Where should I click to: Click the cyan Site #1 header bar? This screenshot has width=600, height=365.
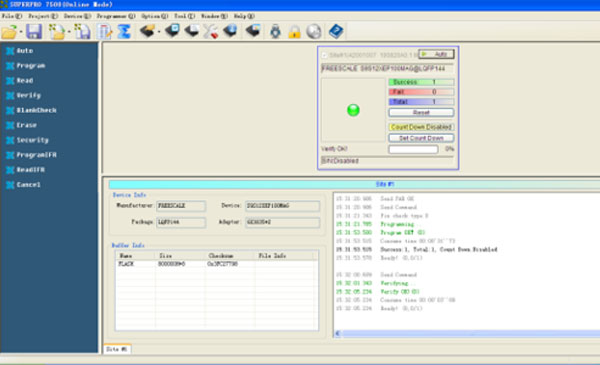click(354, 184)
